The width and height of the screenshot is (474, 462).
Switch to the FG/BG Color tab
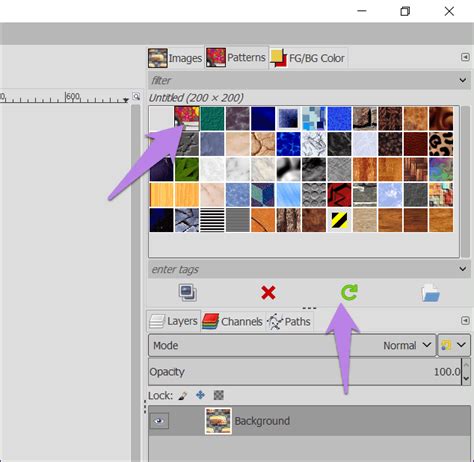coord(308,58)
